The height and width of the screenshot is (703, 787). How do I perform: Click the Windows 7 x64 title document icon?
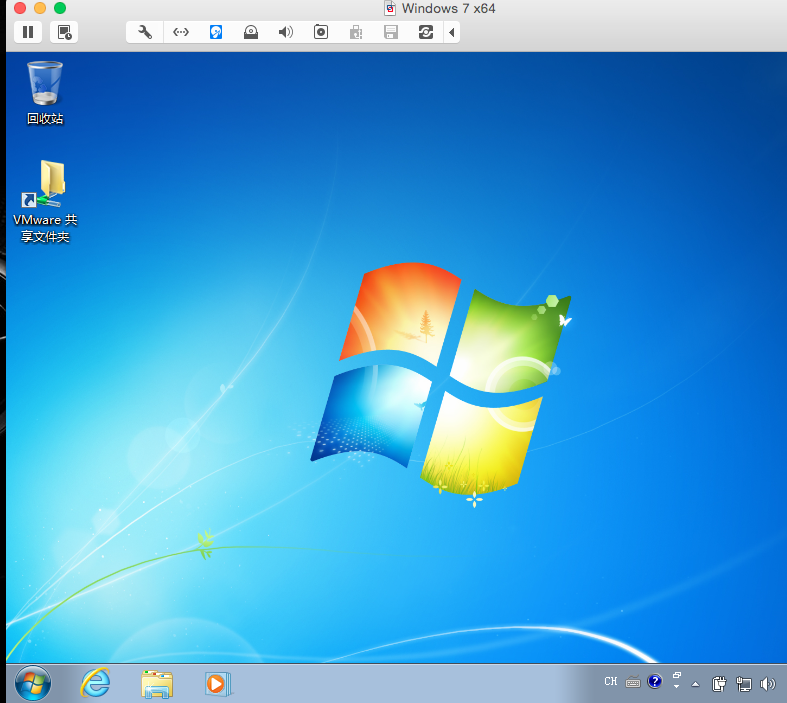(390, 9)
